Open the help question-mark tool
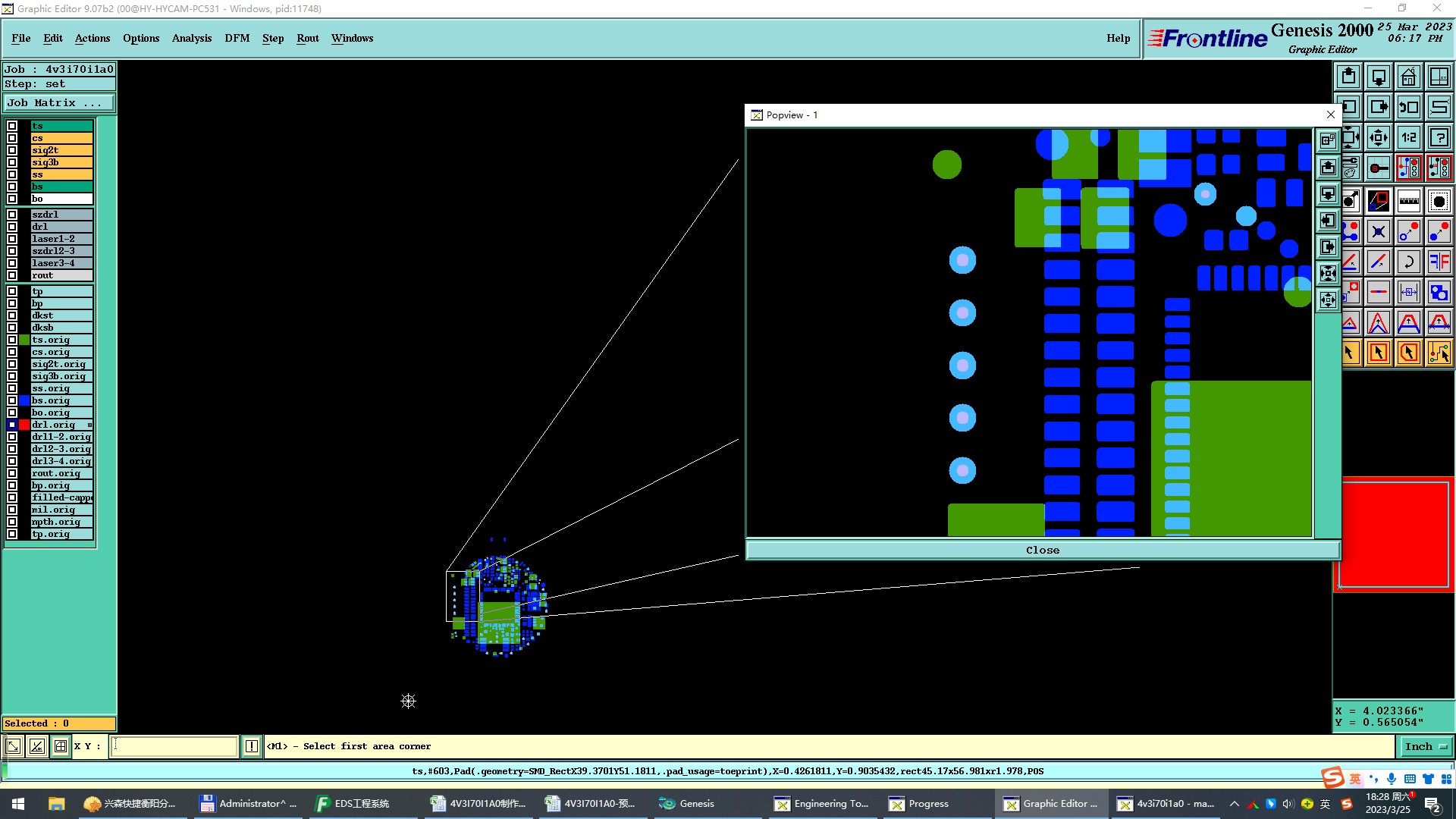The width and height of the screenshot is (1456, 819). pos(1439,137)
